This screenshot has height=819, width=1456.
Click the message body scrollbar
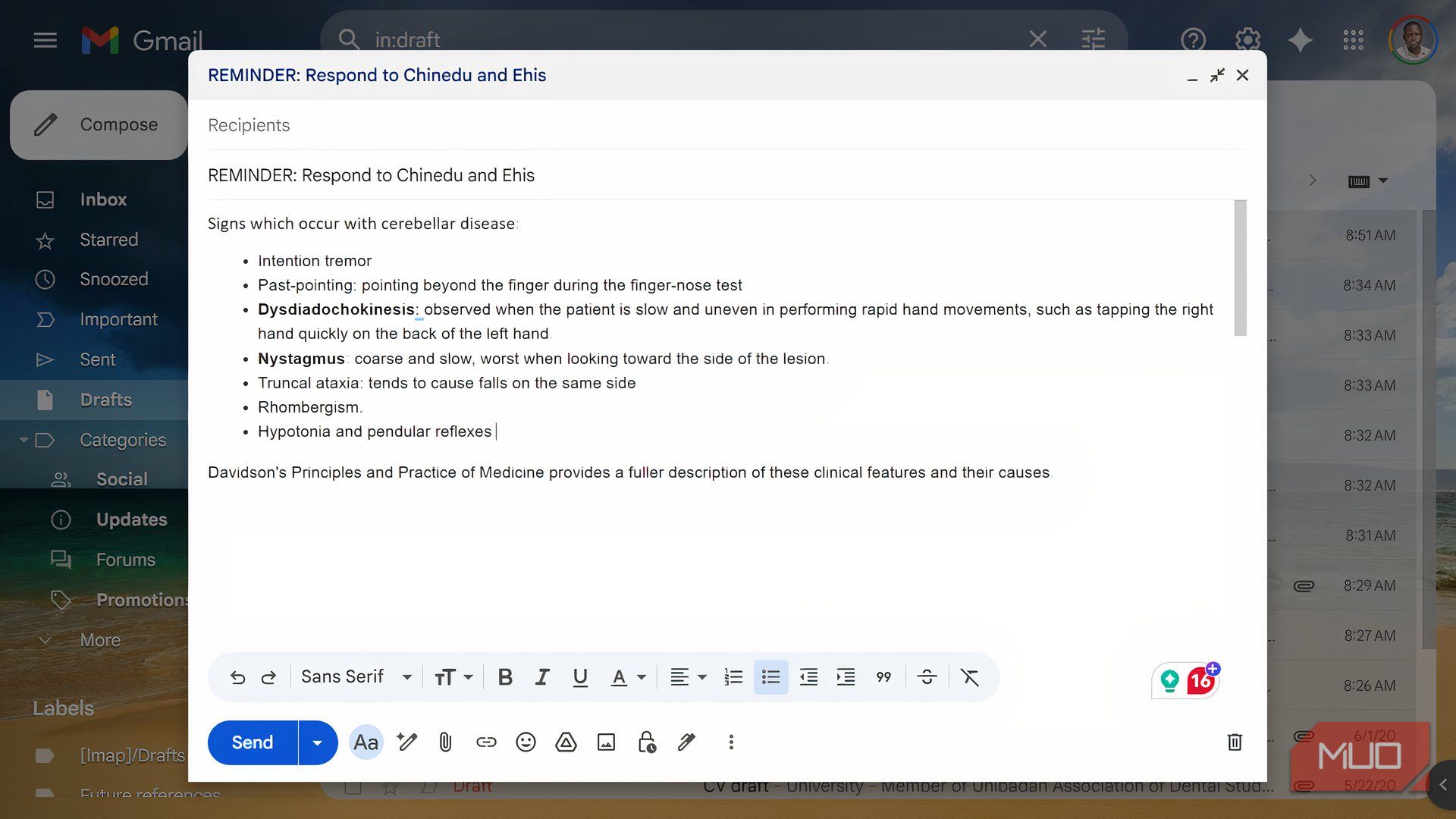(1240, 268)
